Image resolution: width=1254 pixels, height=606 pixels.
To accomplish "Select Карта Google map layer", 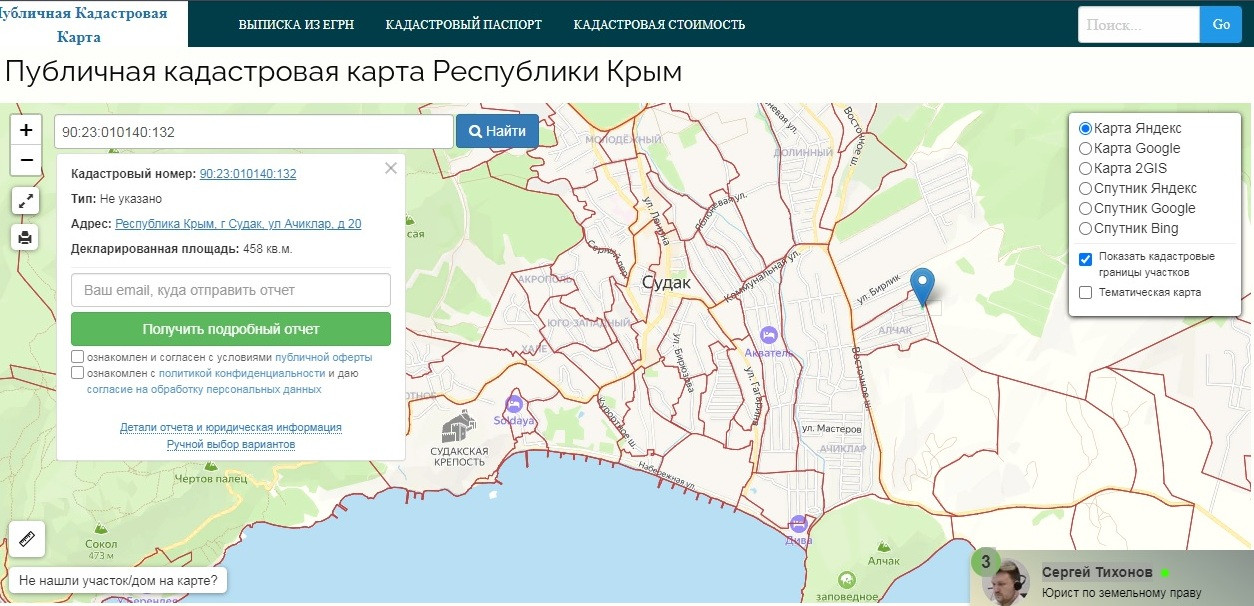I will tap(1085, 148).
